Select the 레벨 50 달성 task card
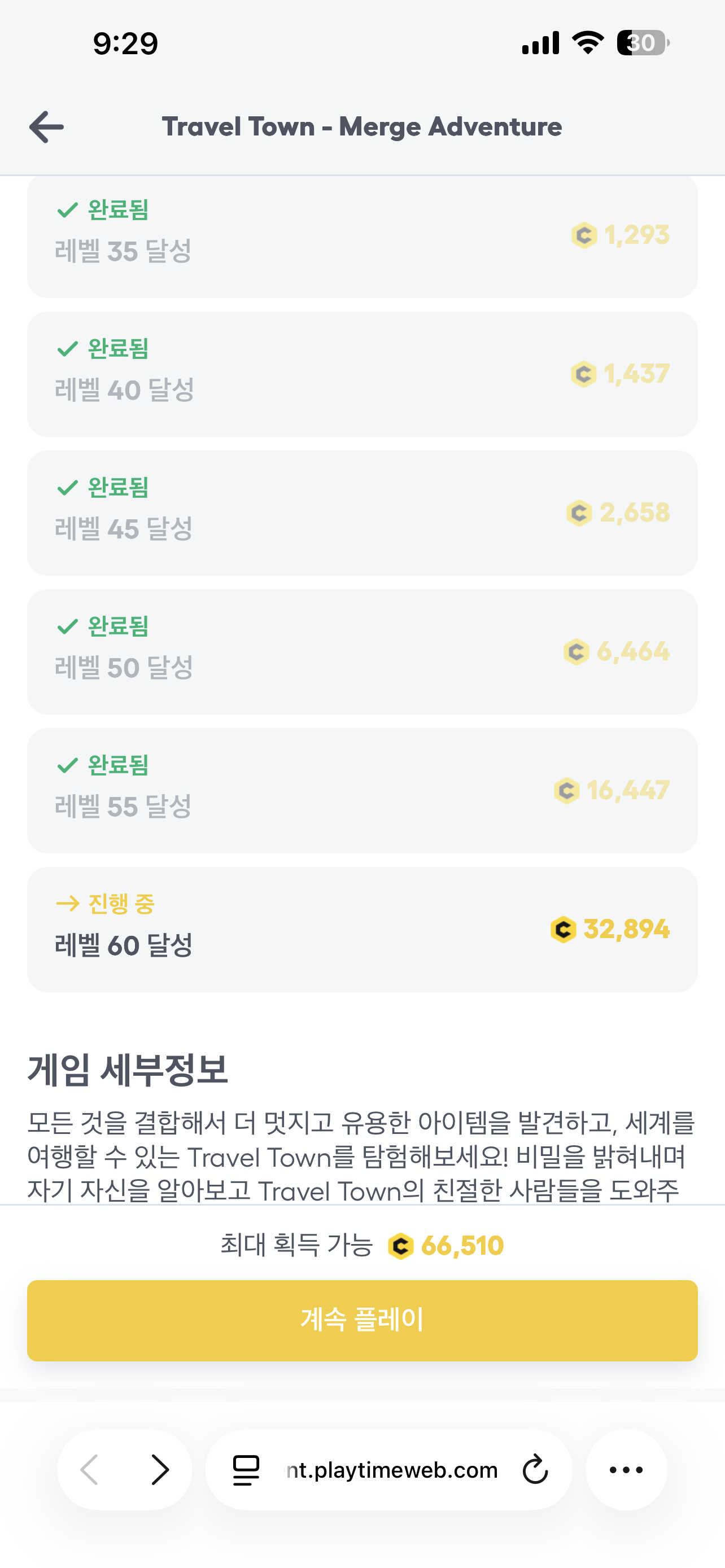Screen dimensions: 725x1568 [x=362, y=652]
